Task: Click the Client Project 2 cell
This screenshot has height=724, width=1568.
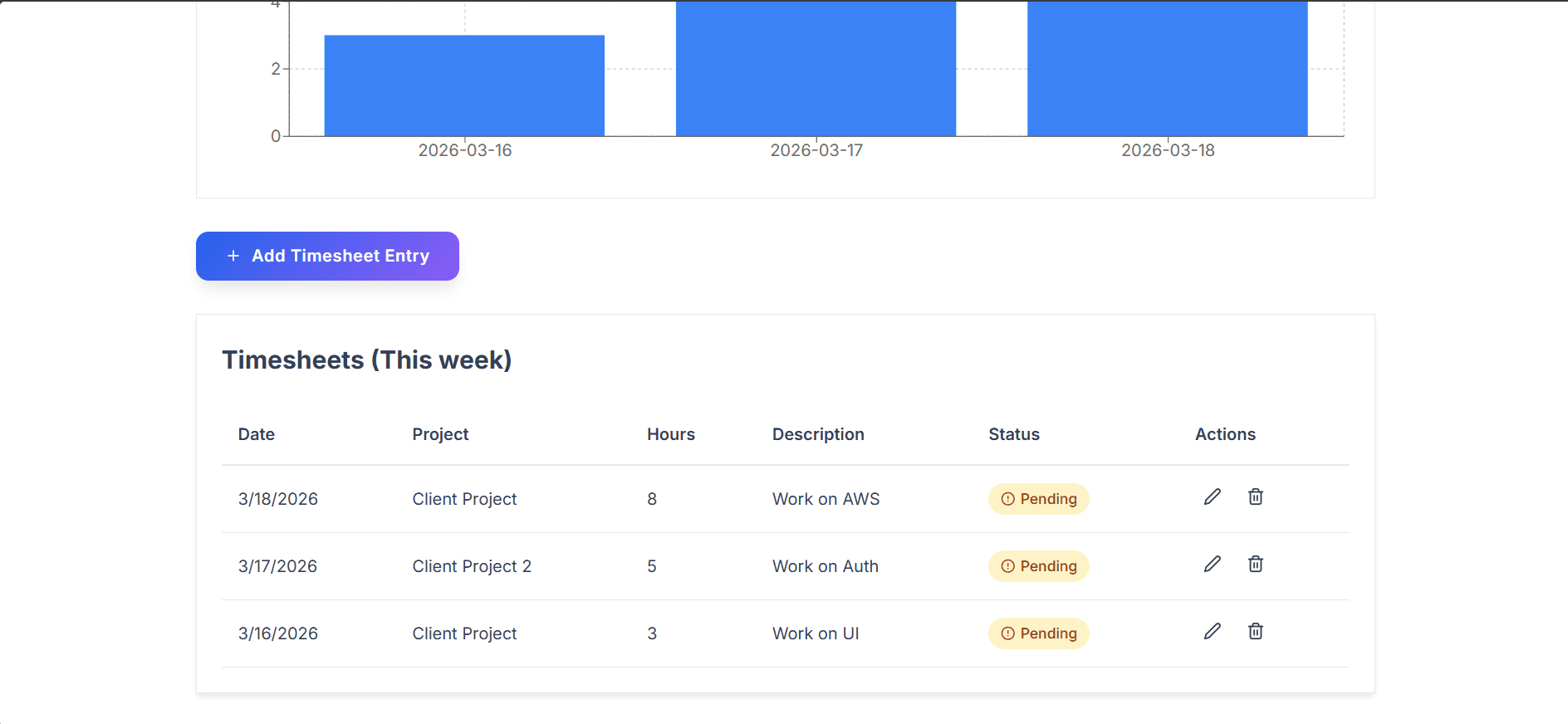Action: click(472, 566)
